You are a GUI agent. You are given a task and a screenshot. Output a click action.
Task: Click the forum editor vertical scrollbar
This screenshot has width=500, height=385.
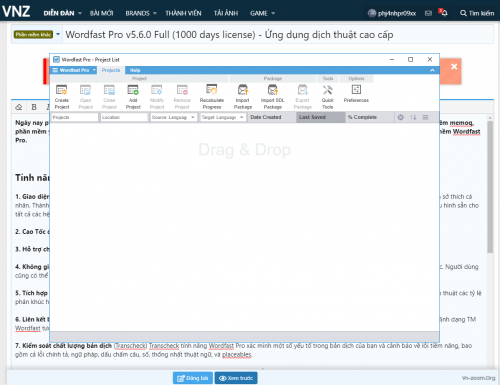coord(490,187)
